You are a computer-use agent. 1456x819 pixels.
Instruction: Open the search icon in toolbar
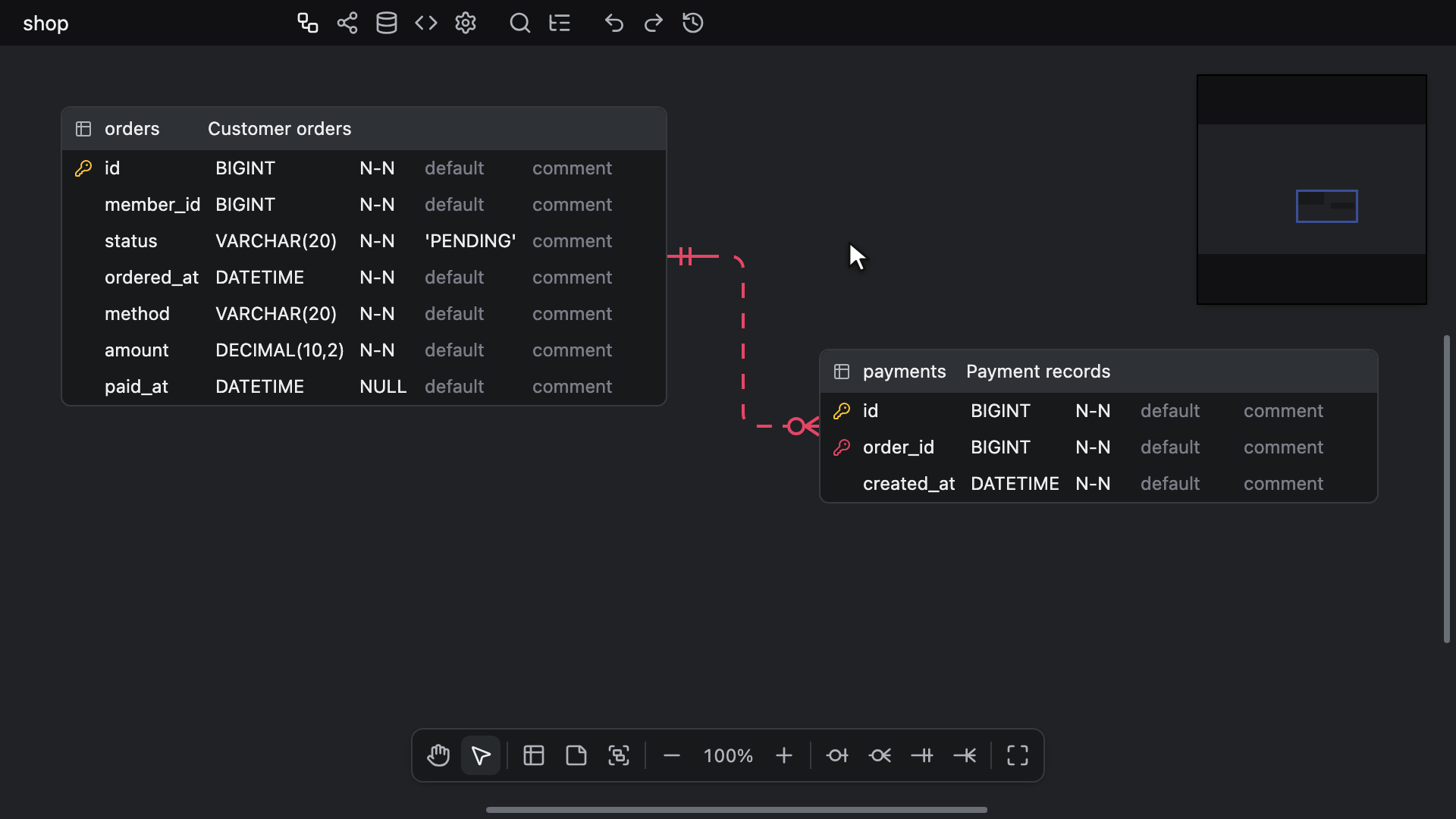point(520,23)
